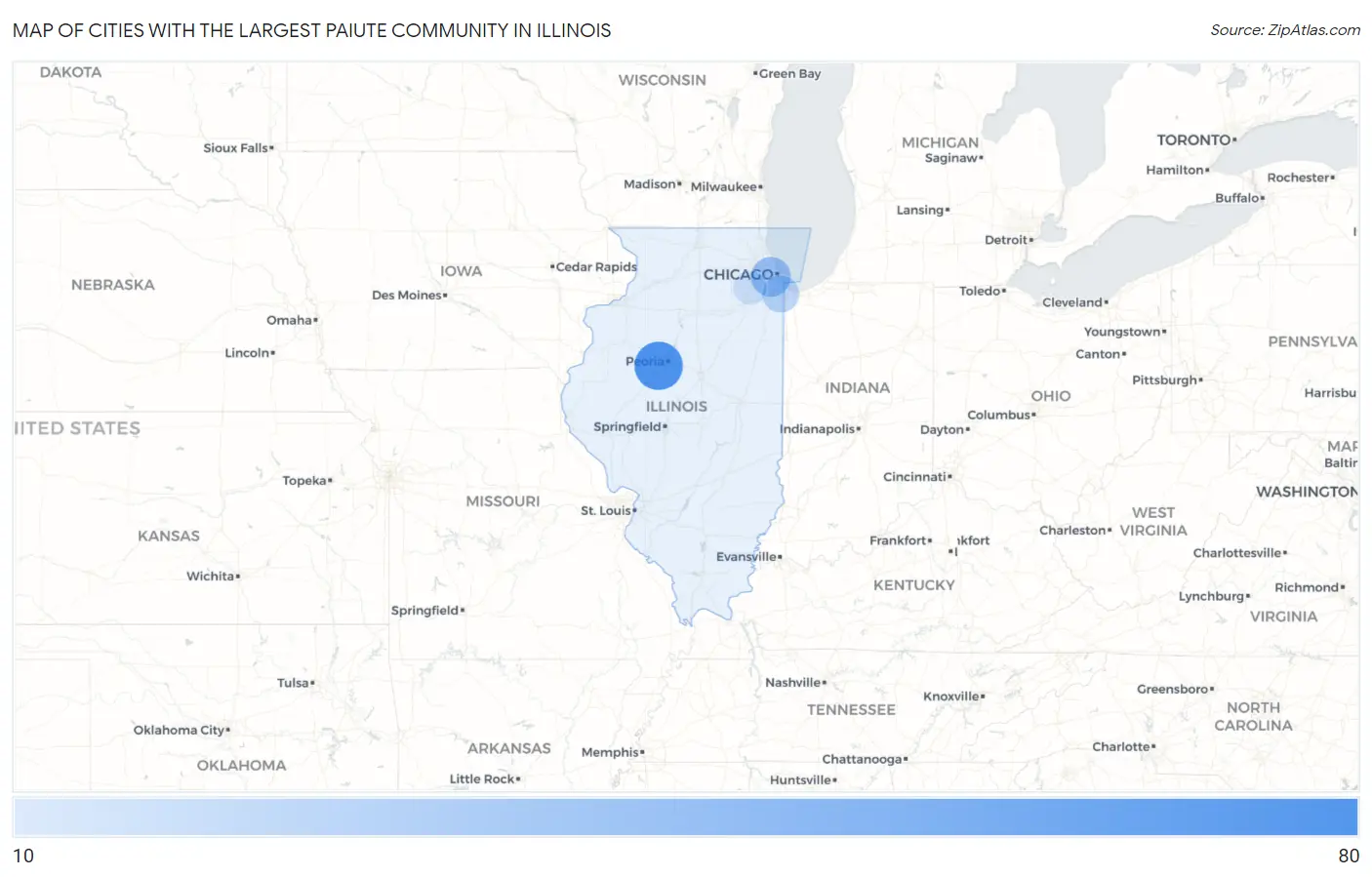
Task: Click the INDIANA state label
Action: pos(858,387)
